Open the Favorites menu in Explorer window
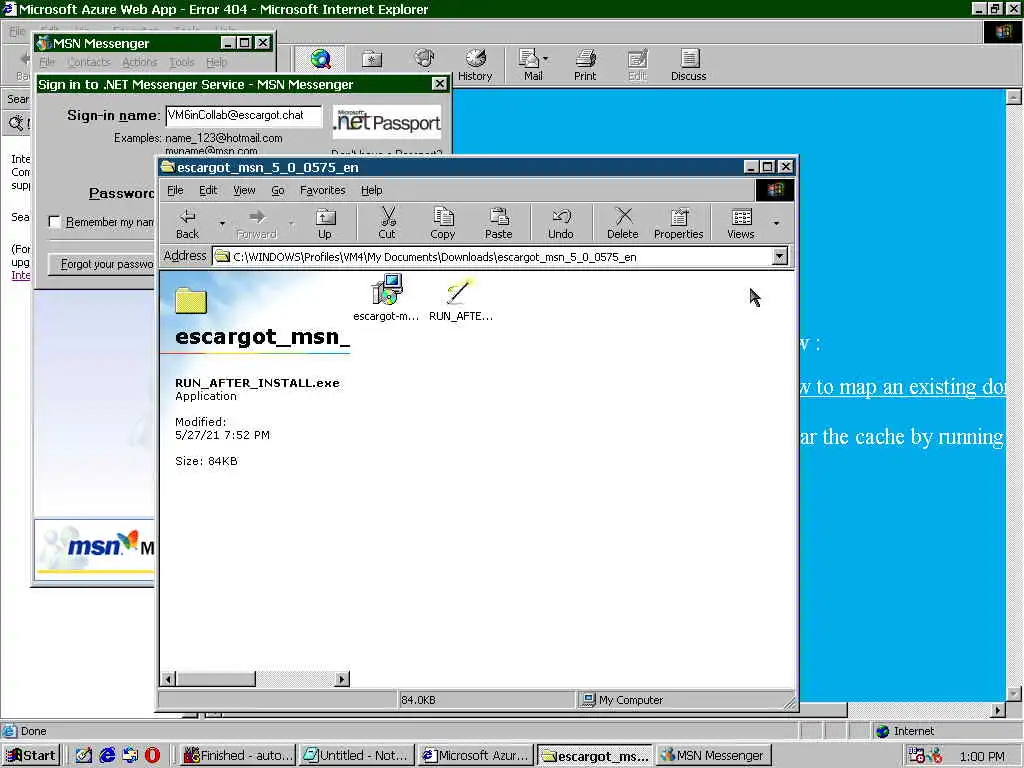1024x768 pixels. (x=323, y=190)
